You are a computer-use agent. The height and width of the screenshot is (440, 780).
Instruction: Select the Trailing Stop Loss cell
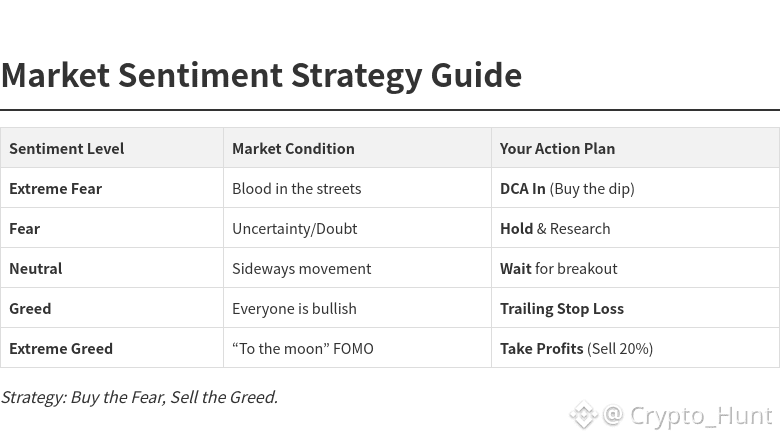coord(561,308)
